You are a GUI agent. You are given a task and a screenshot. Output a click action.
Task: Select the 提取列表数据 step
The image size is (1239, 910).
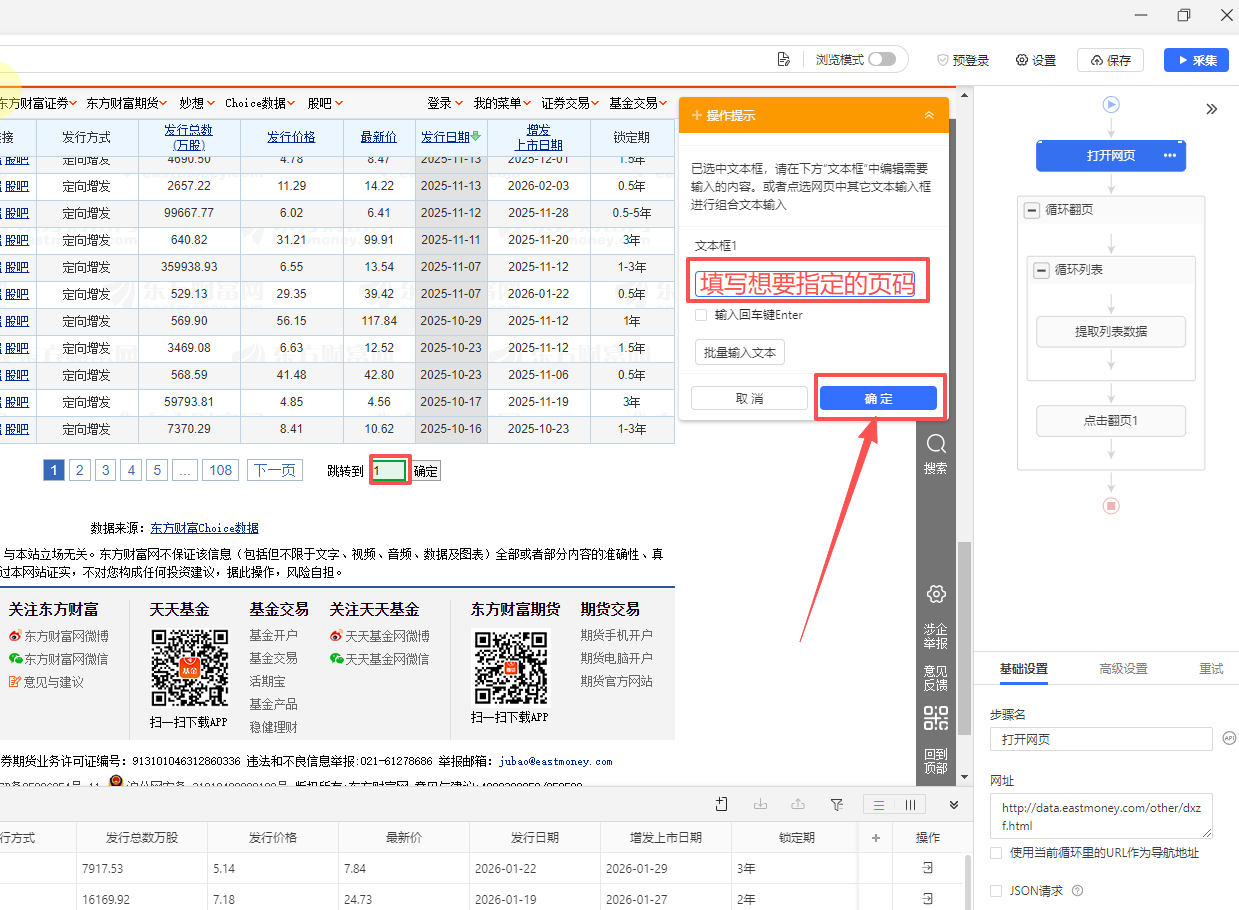1111,332
